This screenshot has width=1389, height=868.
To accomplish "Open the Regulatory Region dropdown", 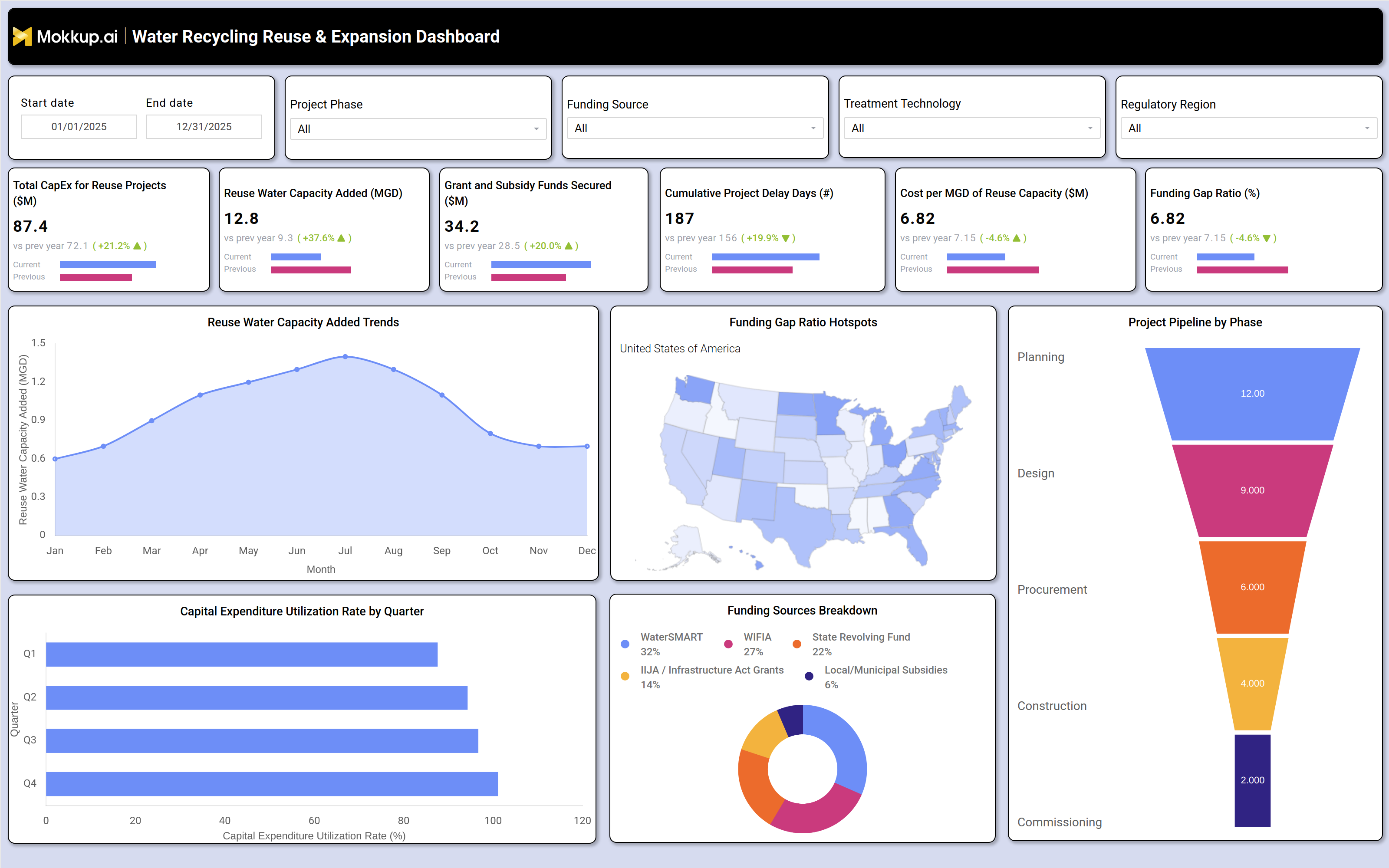I will (x=1249, y=128).
